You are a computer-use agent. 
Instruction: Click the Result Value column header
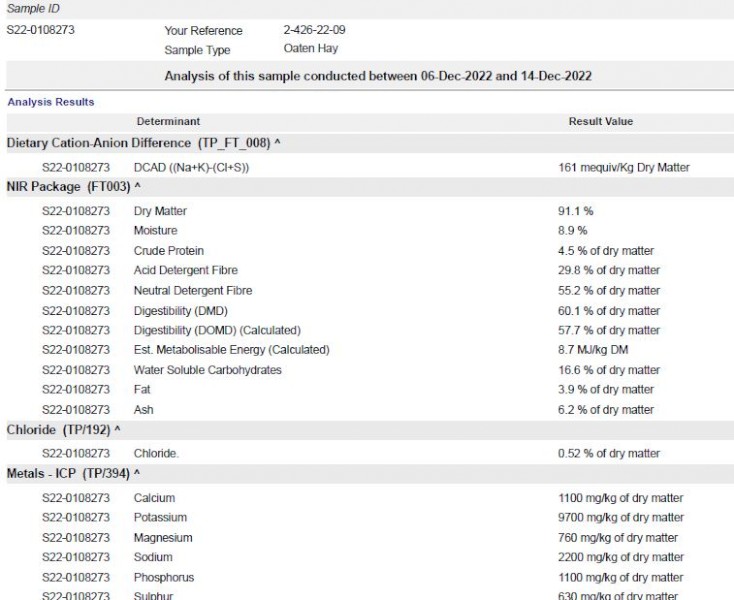tap(600, 121)
